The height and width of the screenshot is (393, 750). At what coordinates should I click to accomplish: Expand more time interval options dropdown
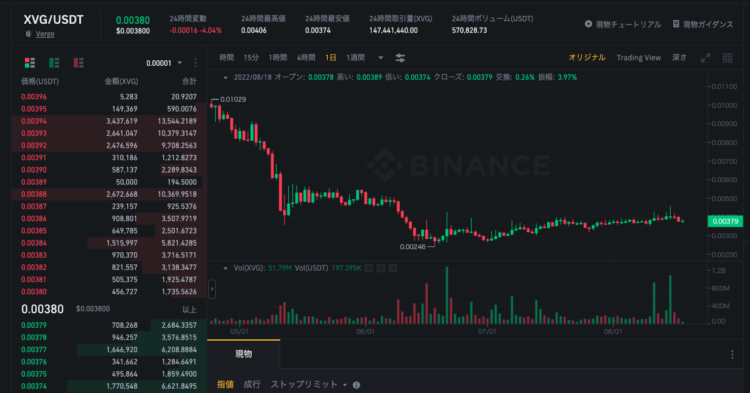pyautogui.click(x=381, y=58)
